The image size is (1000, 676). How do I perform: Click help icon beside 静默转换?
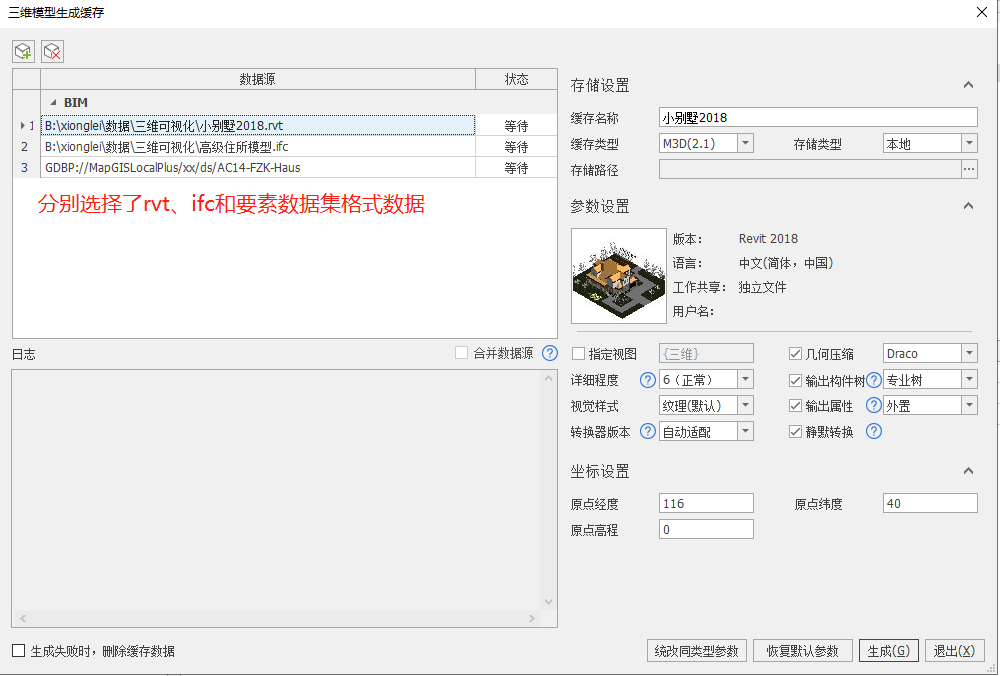[x=873, y=432]
